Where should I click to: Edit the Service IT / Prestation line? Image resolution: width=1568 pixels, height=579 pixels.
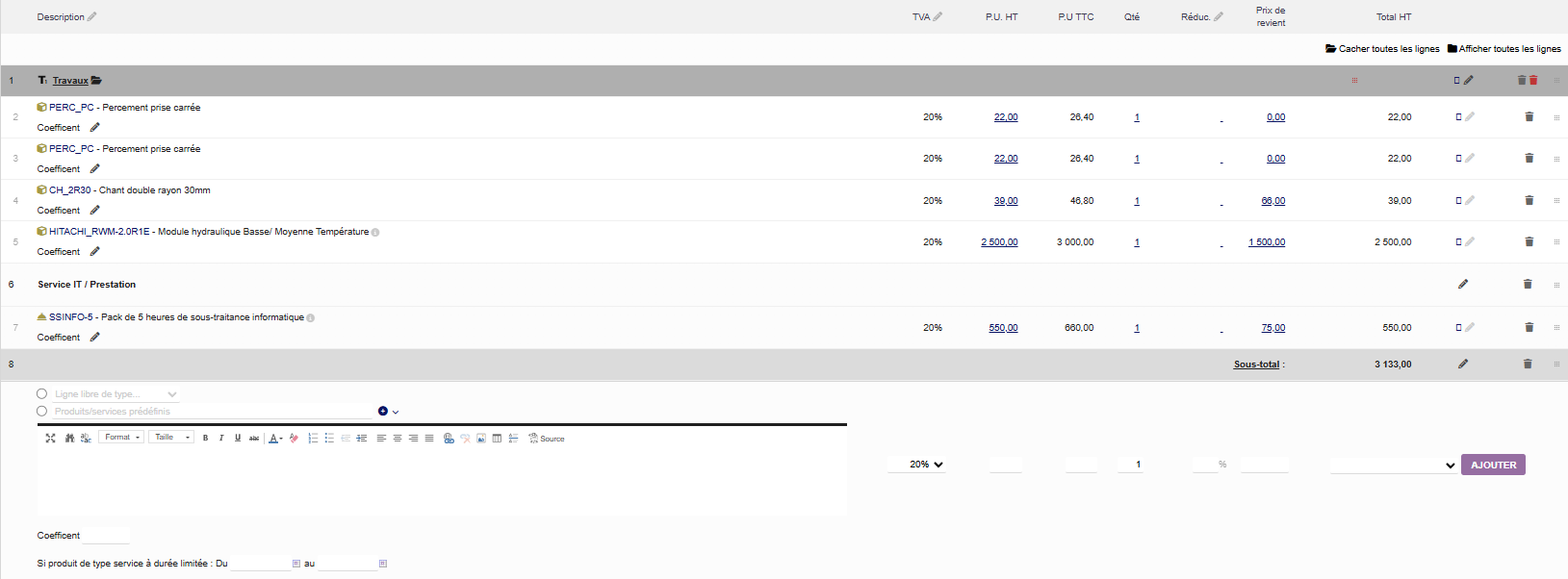click(x=1463, y=285)
